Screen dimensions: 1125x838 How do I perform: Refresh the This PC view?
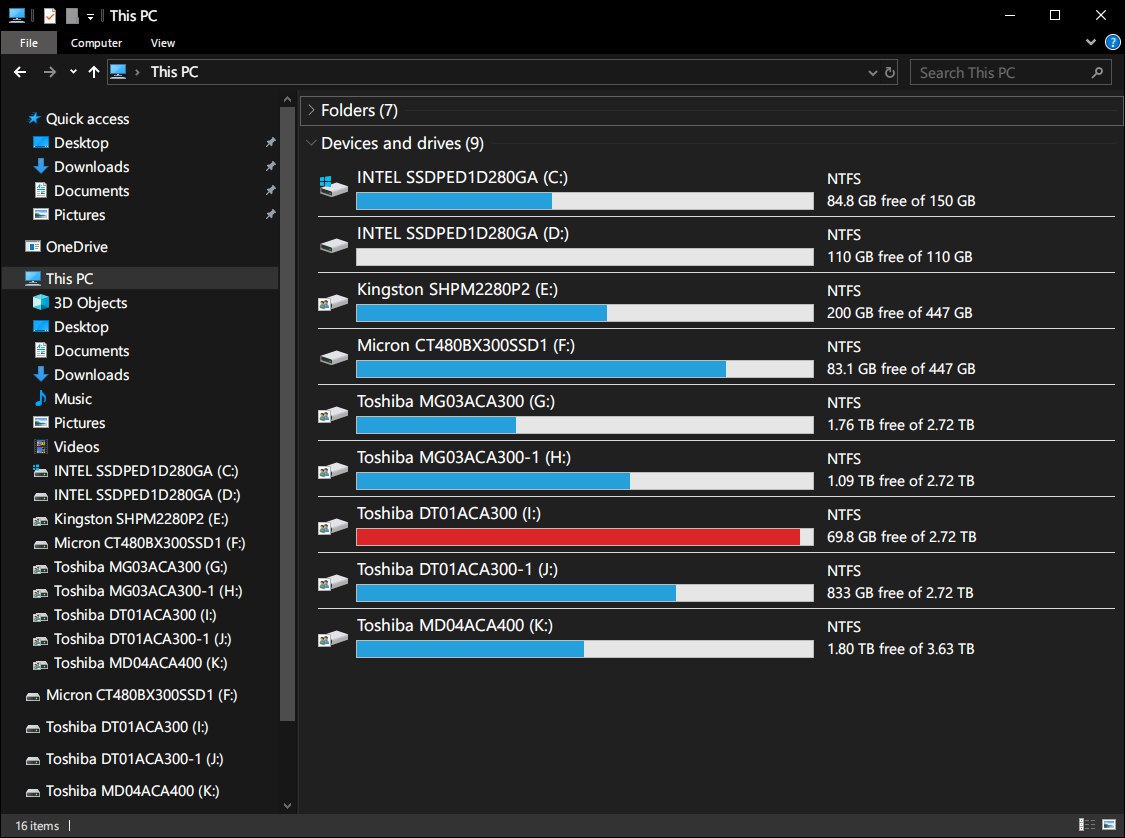coord(890,72)
